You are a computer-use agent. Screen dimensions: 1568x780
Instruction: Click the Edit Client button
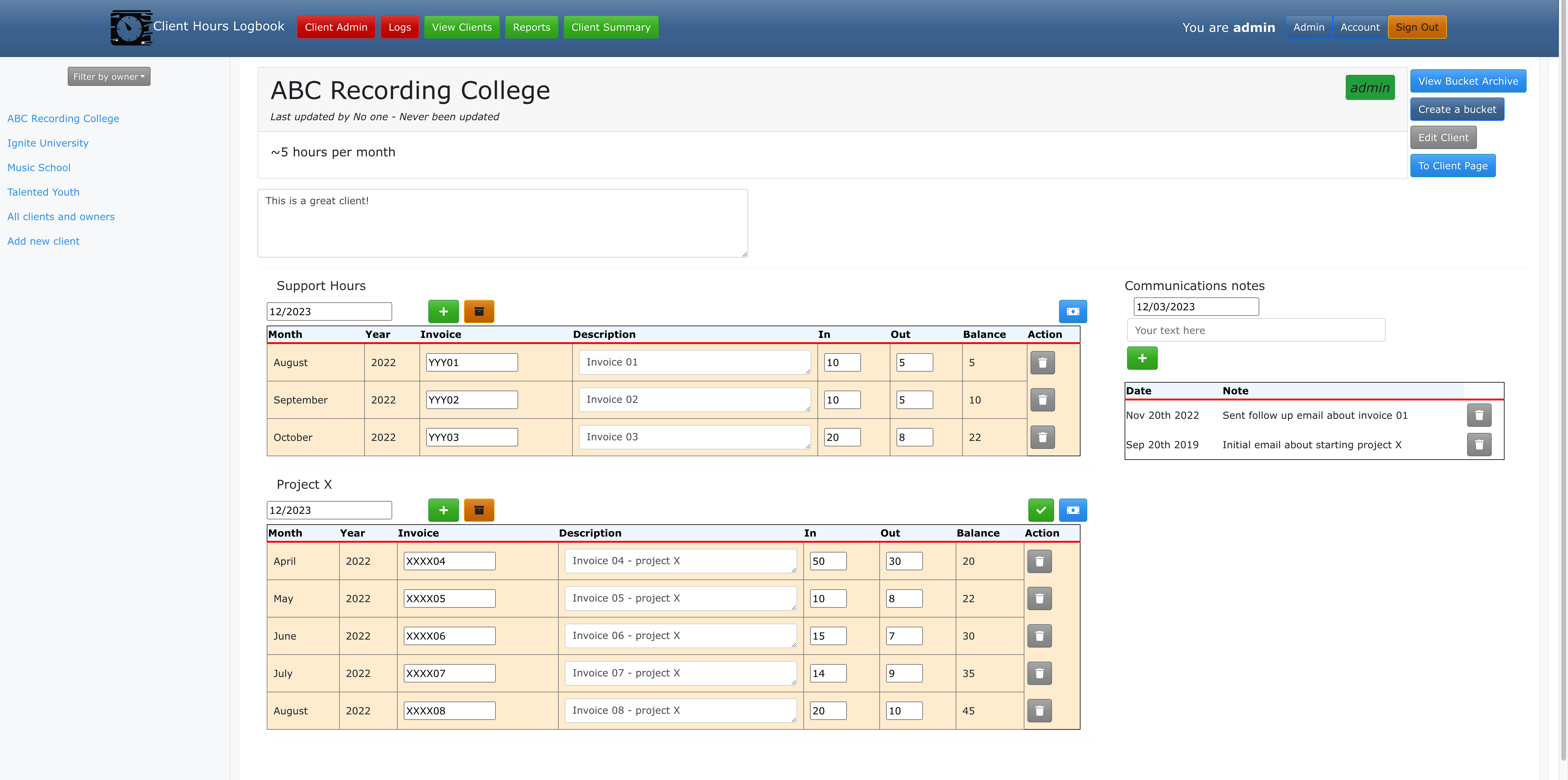tap(1443, 138)
